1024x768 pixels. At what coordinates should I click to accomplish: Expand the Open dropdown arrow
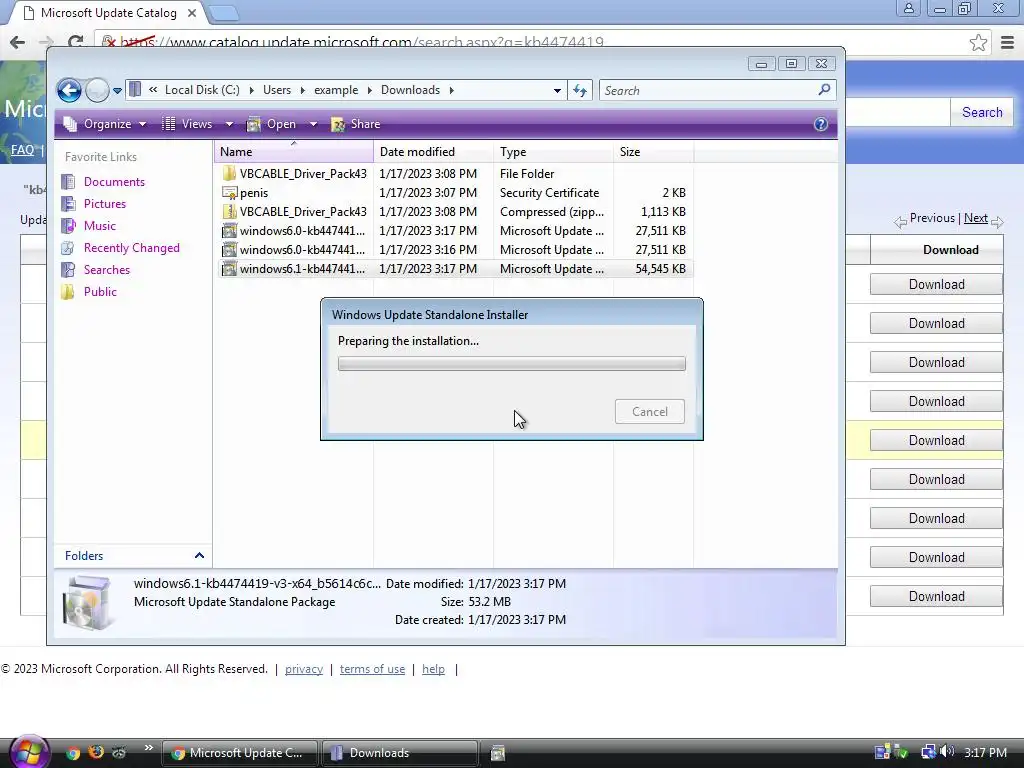(x=313, y=124)
